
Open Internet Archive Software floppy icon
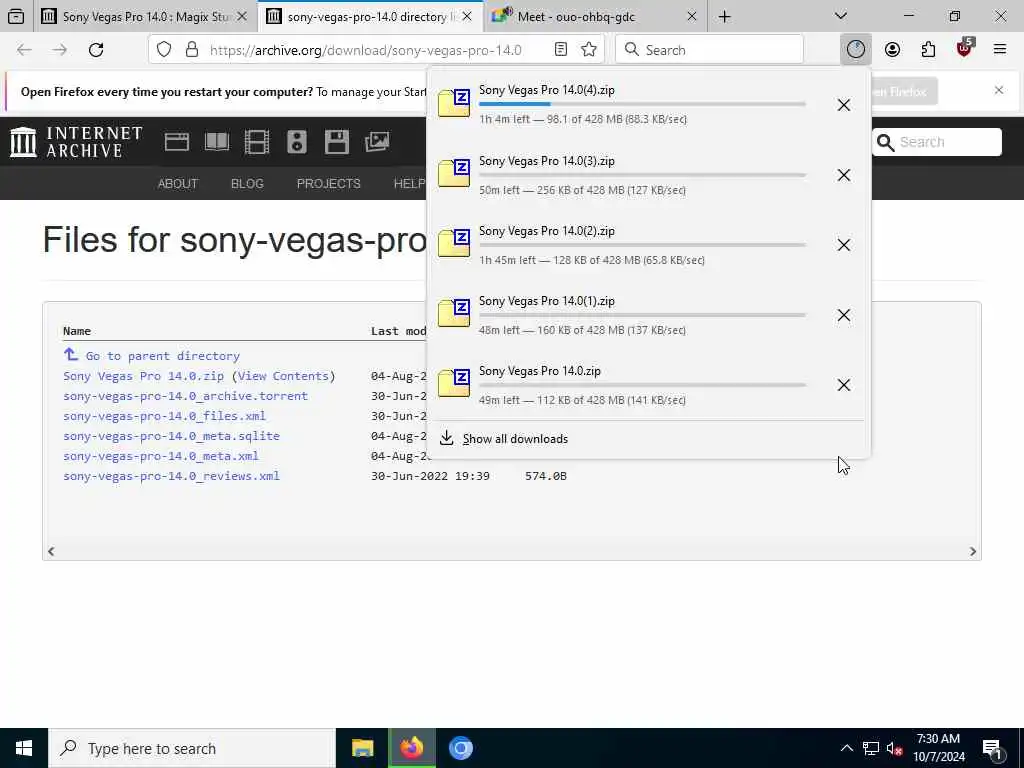click(337, 142)
